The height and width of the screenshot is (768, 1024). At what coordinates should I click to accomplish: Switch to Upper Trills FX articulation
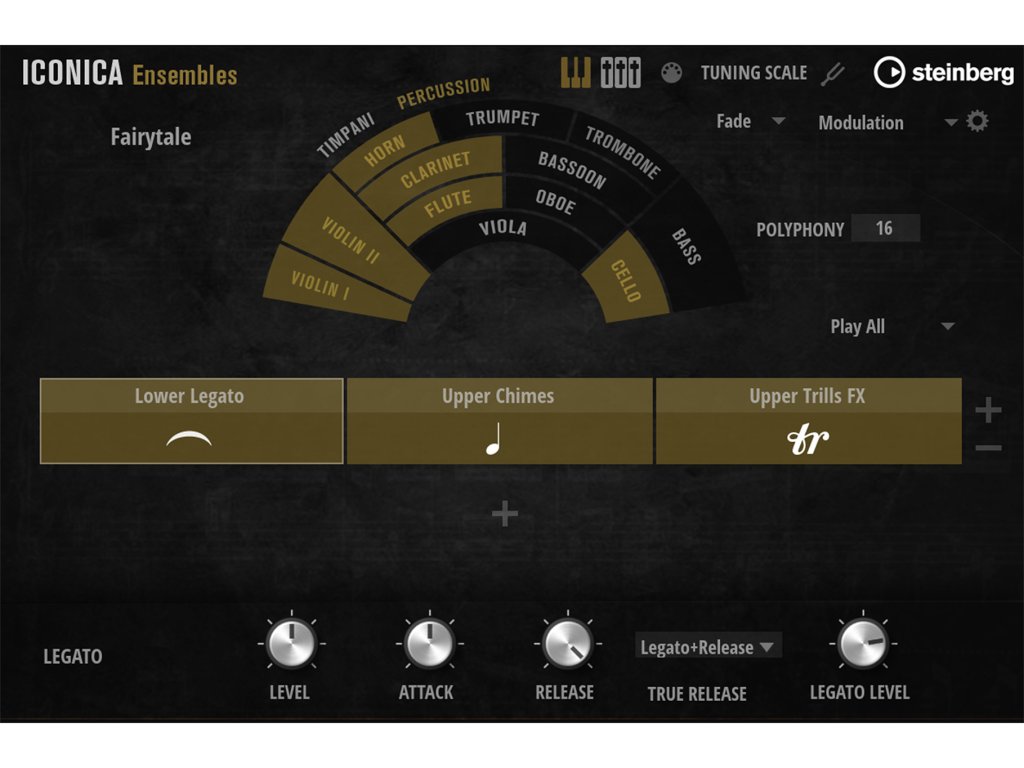(x=807, y=421)
